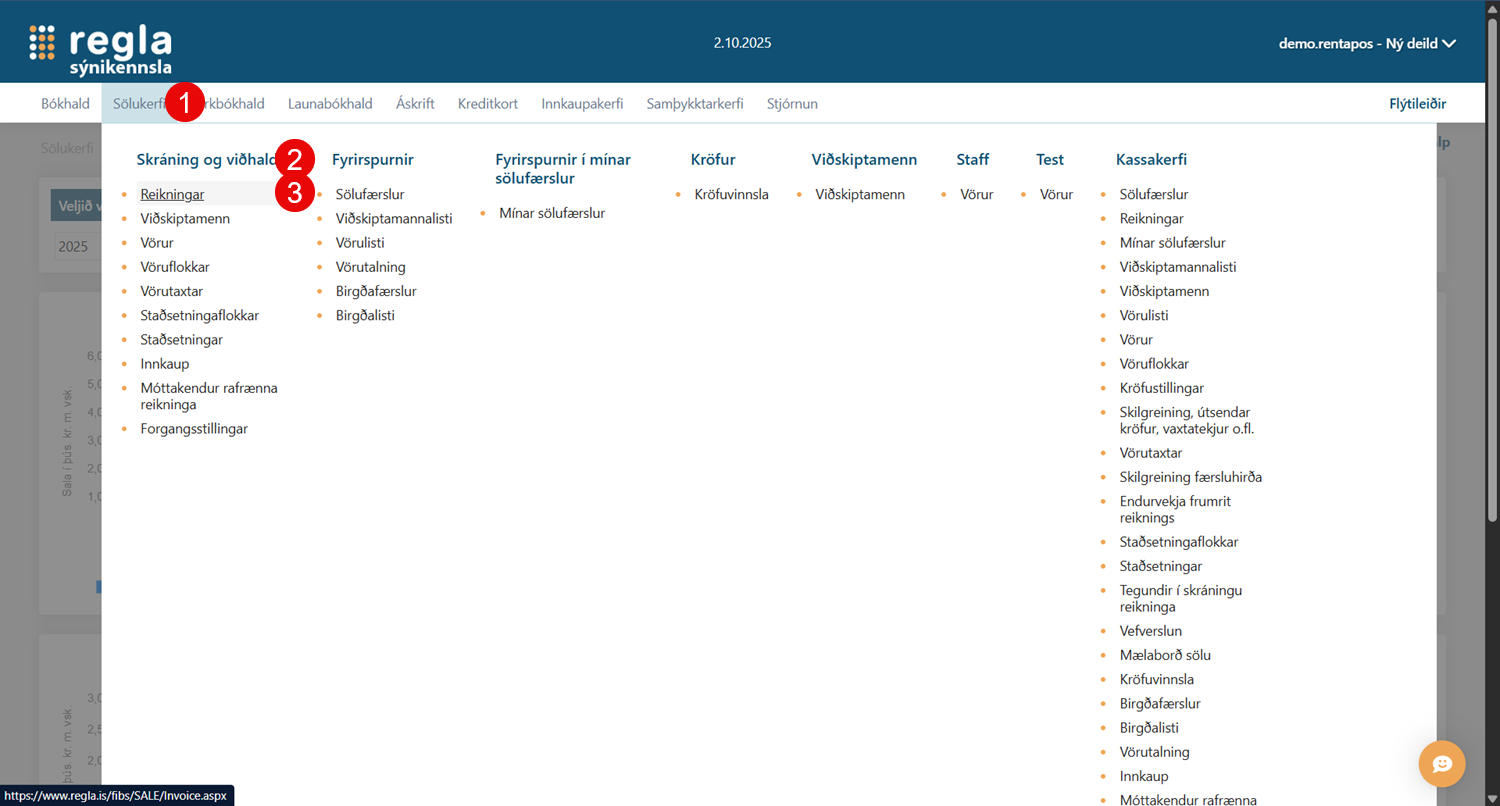This screenshot has height=806, width=1500.
Task: Open Sölufærslur under Fyrirspurnir
Action: click(370, 195)
